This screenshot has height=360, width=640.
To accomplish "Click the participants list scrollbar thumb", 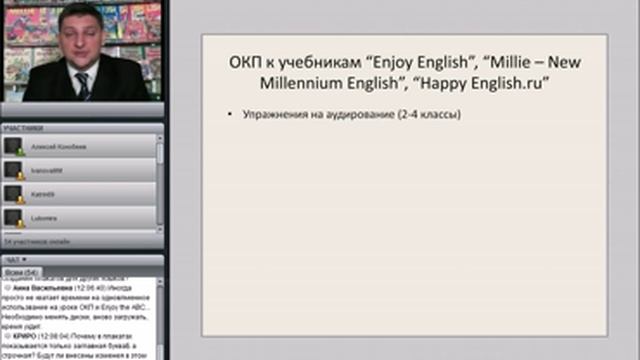I will (x=160, y=154).
